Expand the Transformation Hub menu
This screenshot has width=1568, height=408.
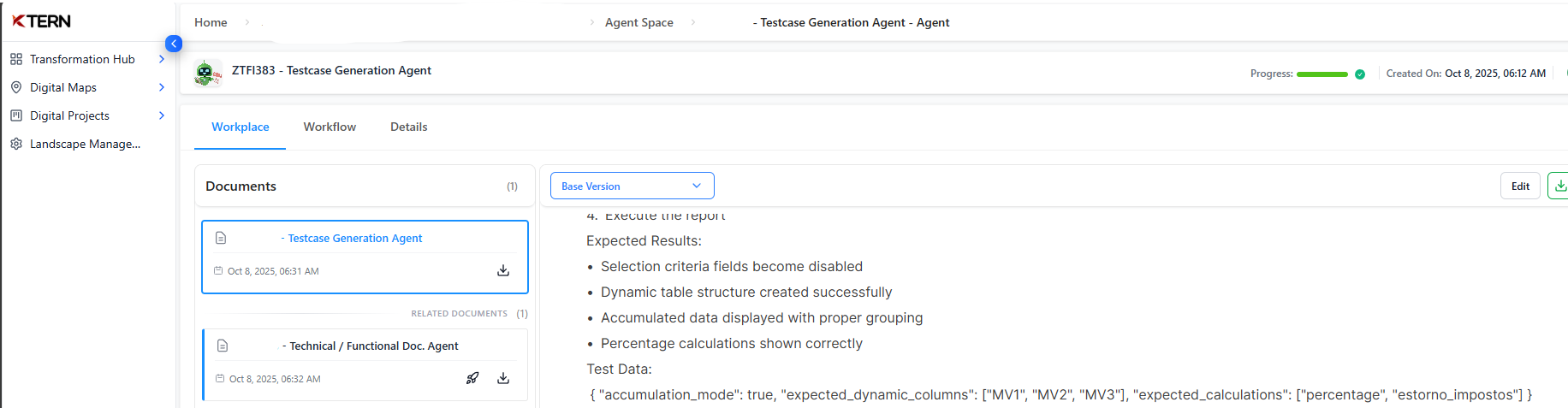tap(162, 59)
